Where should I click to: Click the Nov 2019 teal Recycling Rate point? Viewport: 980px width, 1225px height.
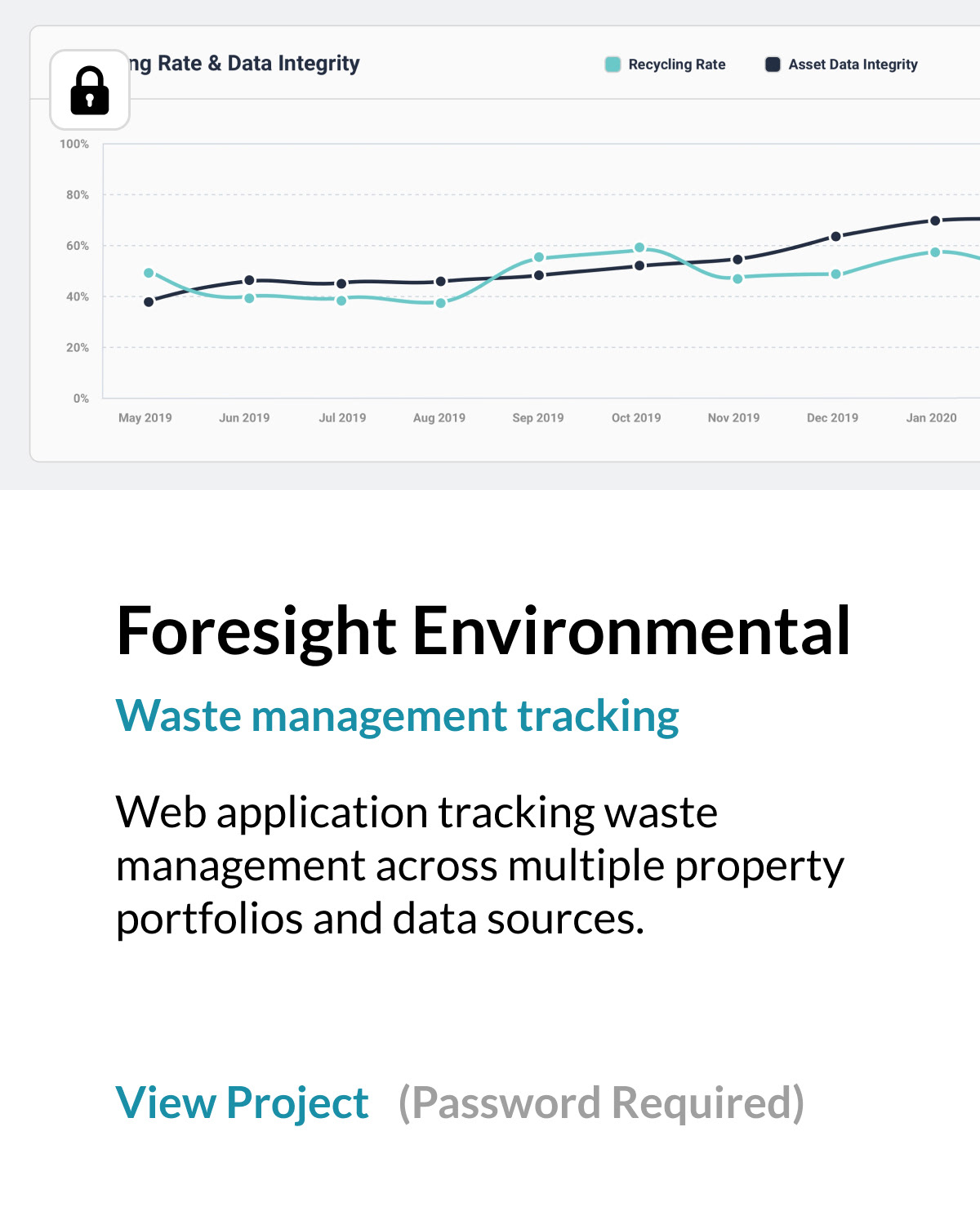click(737, 278)
